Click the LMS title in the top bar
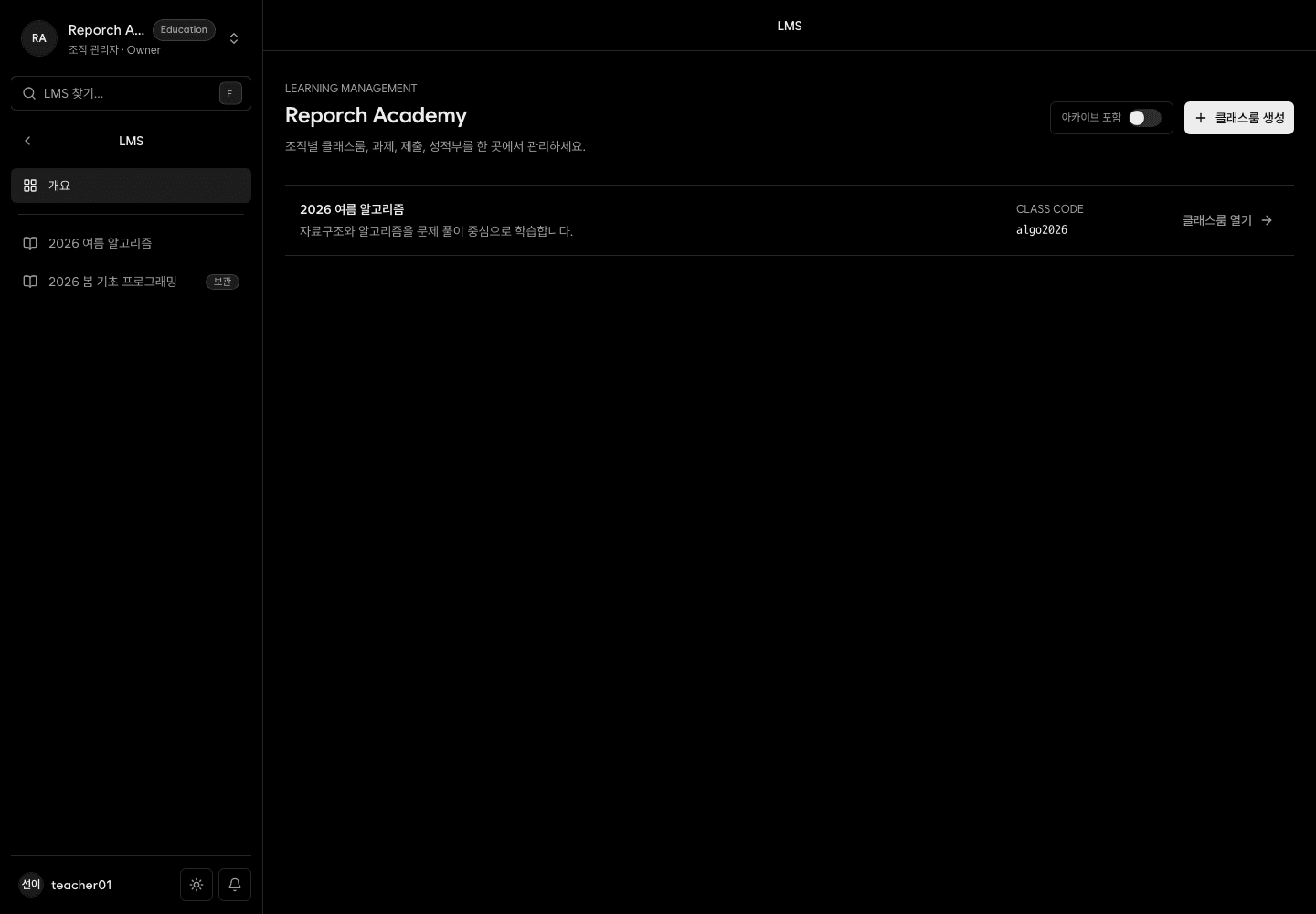This screenshot has width=1316, height=914. [x=790, y=26]
